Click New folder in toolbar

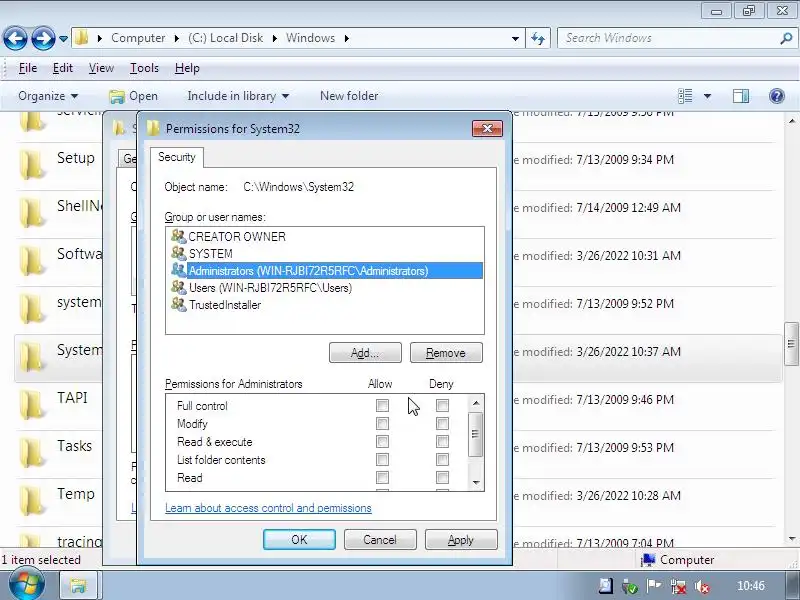point(349,96)
